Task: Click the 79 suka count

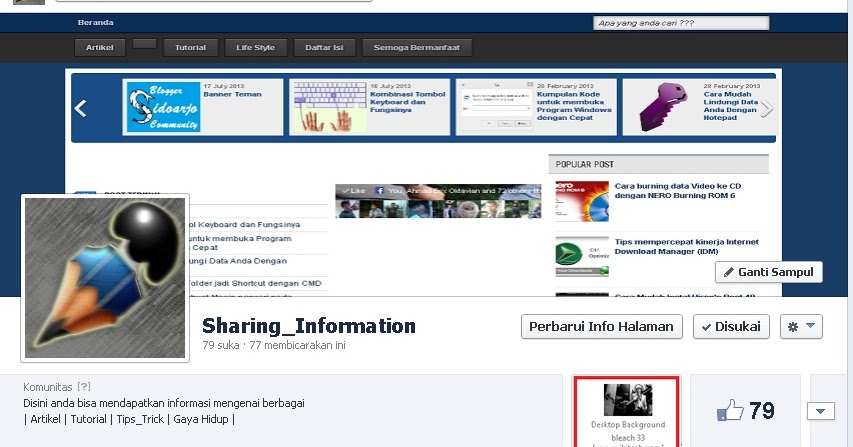Action: coord(220,345)
